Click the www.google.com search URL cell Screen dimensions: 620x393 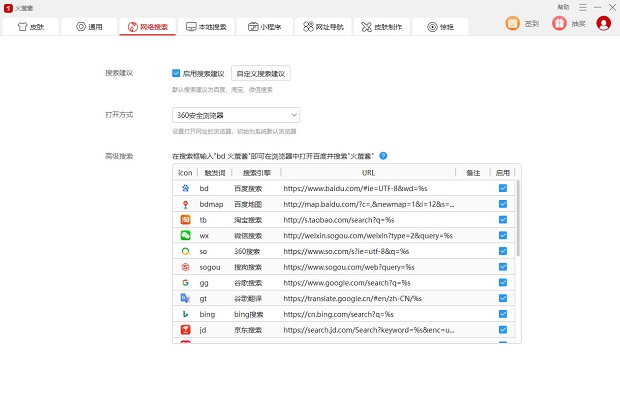tap(347, 283)
